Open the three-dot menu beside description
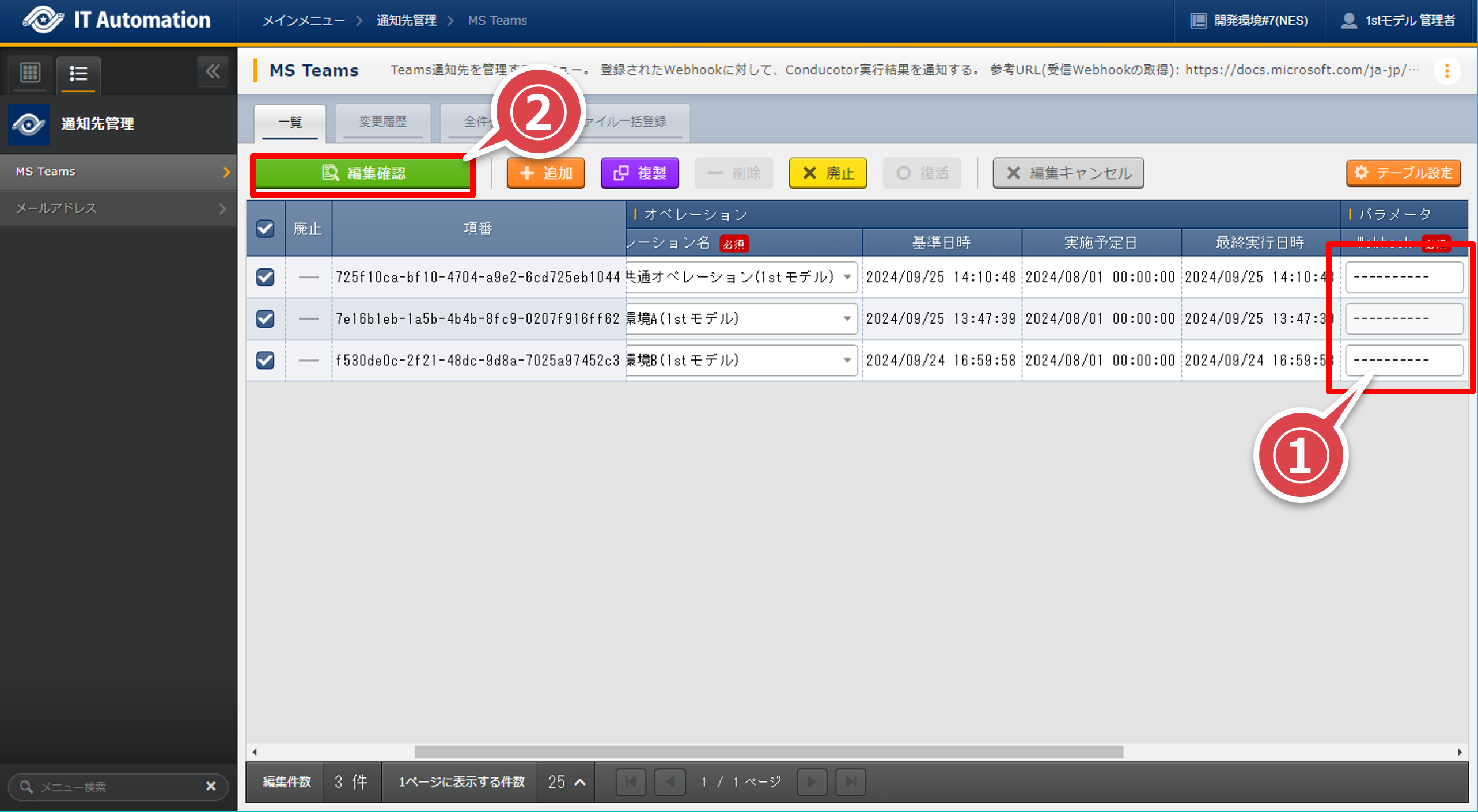Screen dimensions: 1478x812 click(1446, 71)
